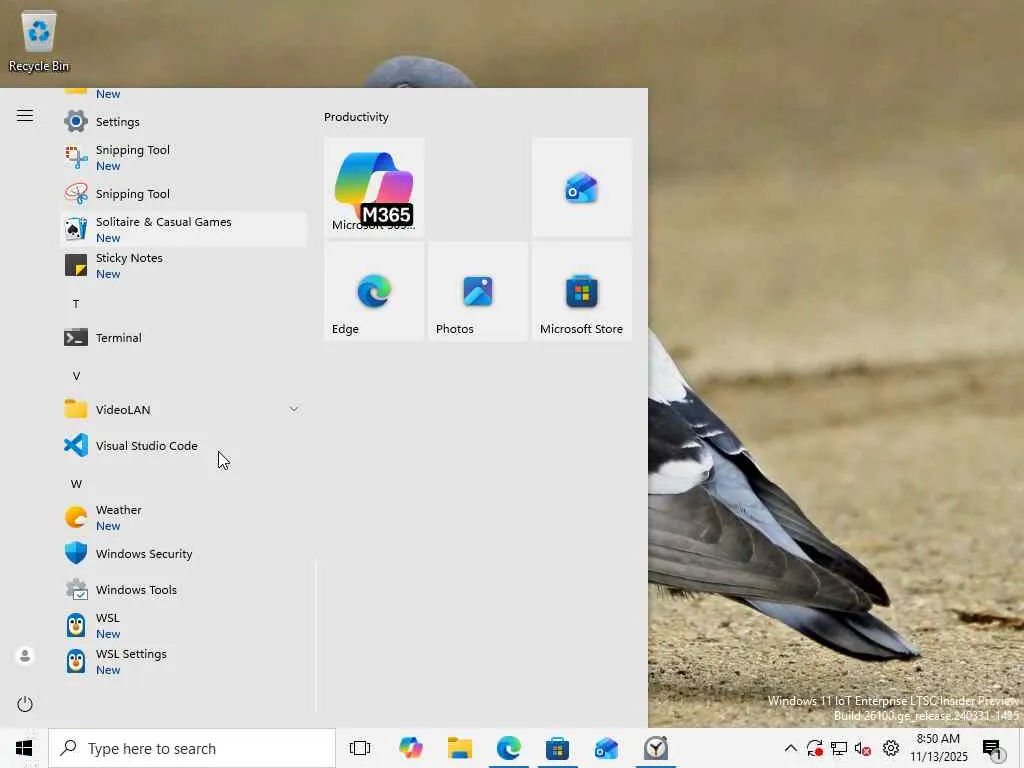Click the sync status tray icon
This screenshot has height=768, width=1024.
pyautogui.click(x=814, y=748)
